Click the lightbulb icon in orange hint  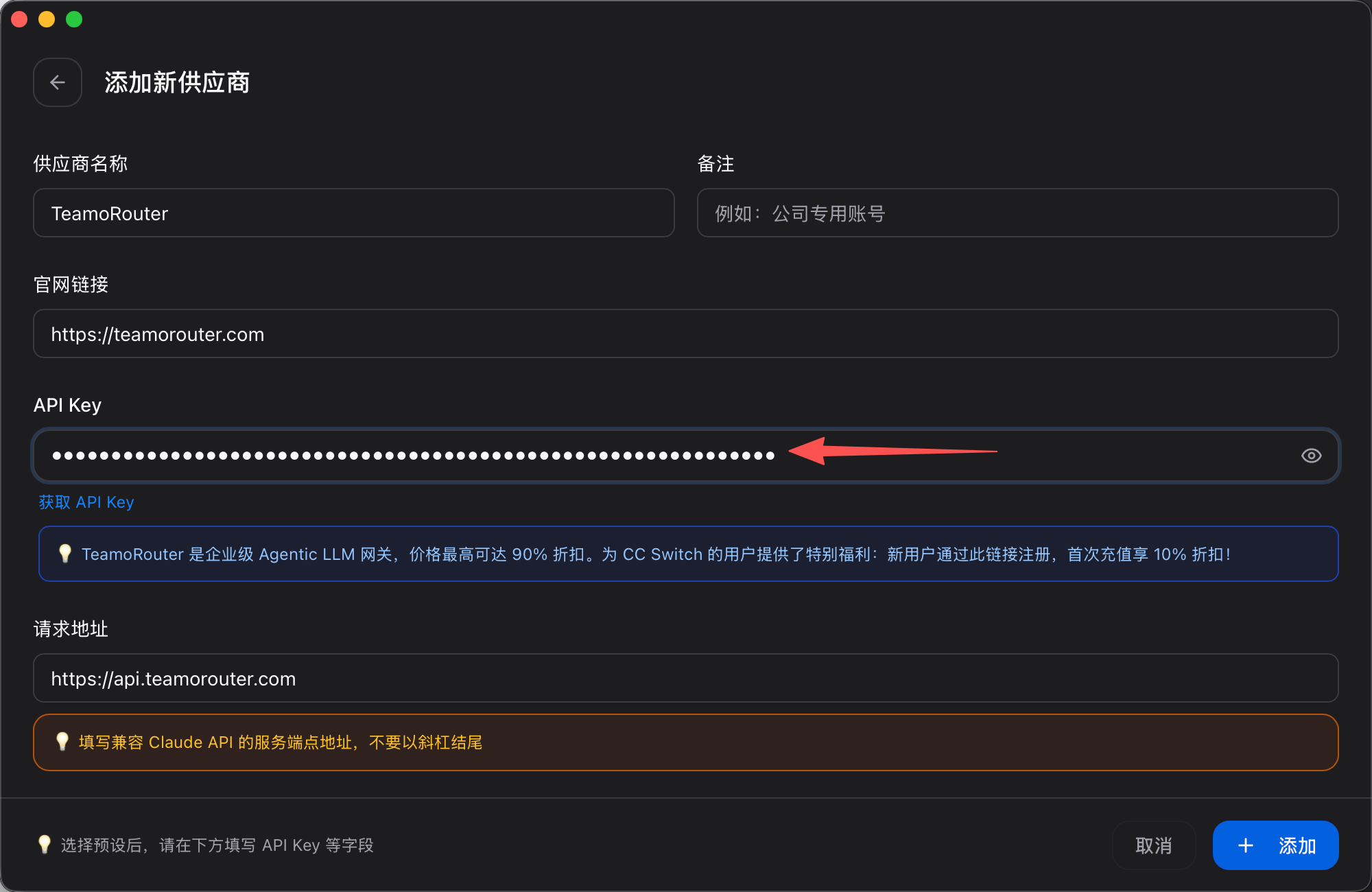pyautogui.click(x=62, y=742)
